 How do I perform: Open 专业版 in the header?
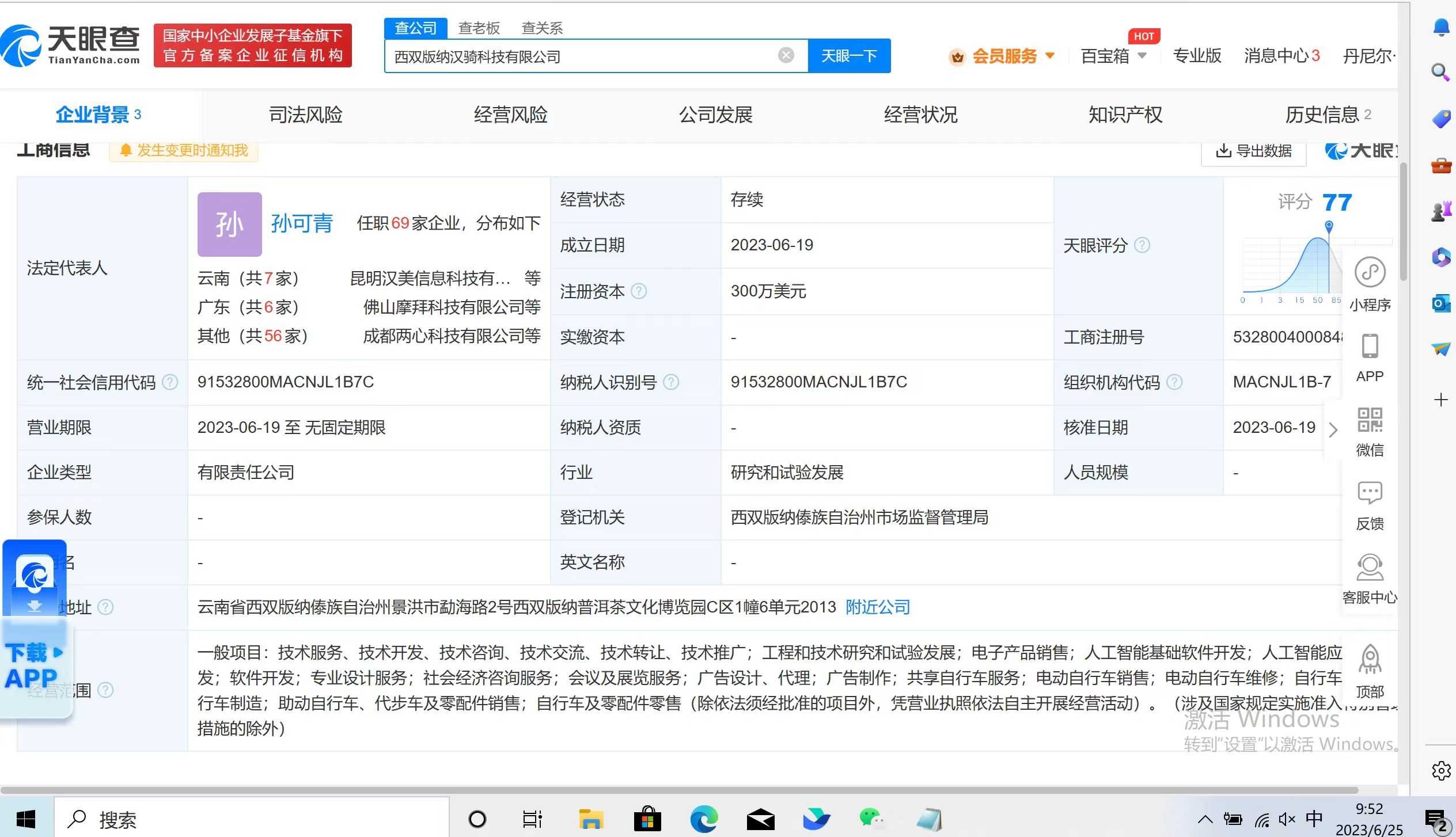pyautogui.click(x=1197, y=56)
